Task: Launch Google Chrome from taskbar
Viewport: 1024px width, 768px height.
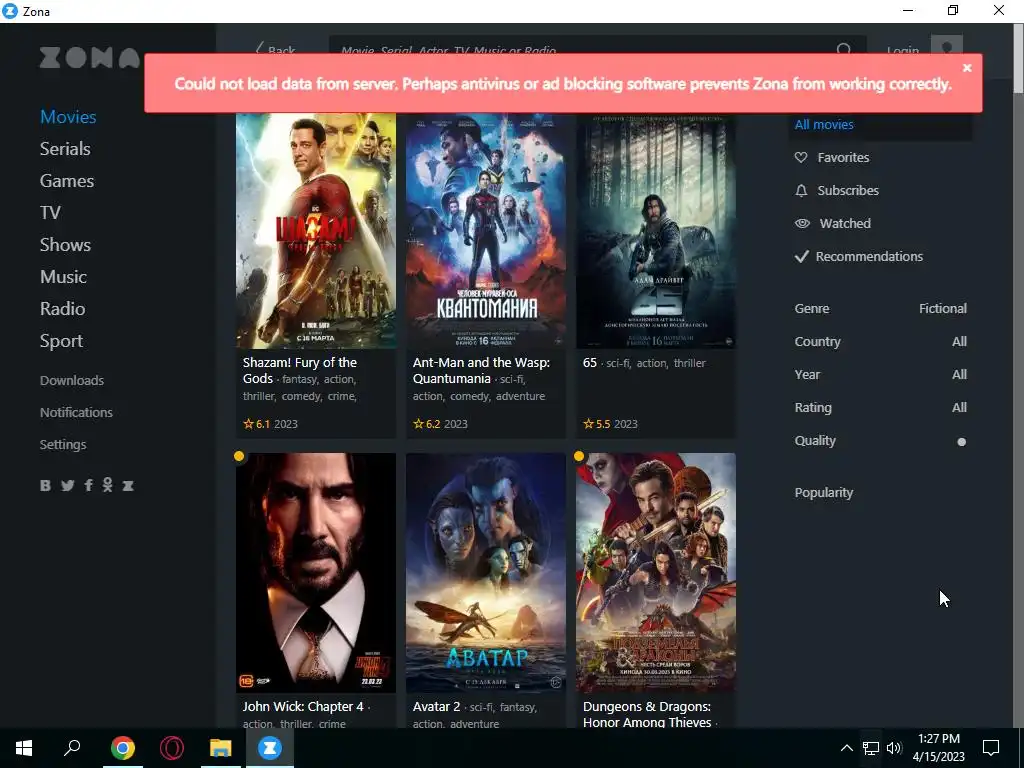Action: tap(123, 748)
